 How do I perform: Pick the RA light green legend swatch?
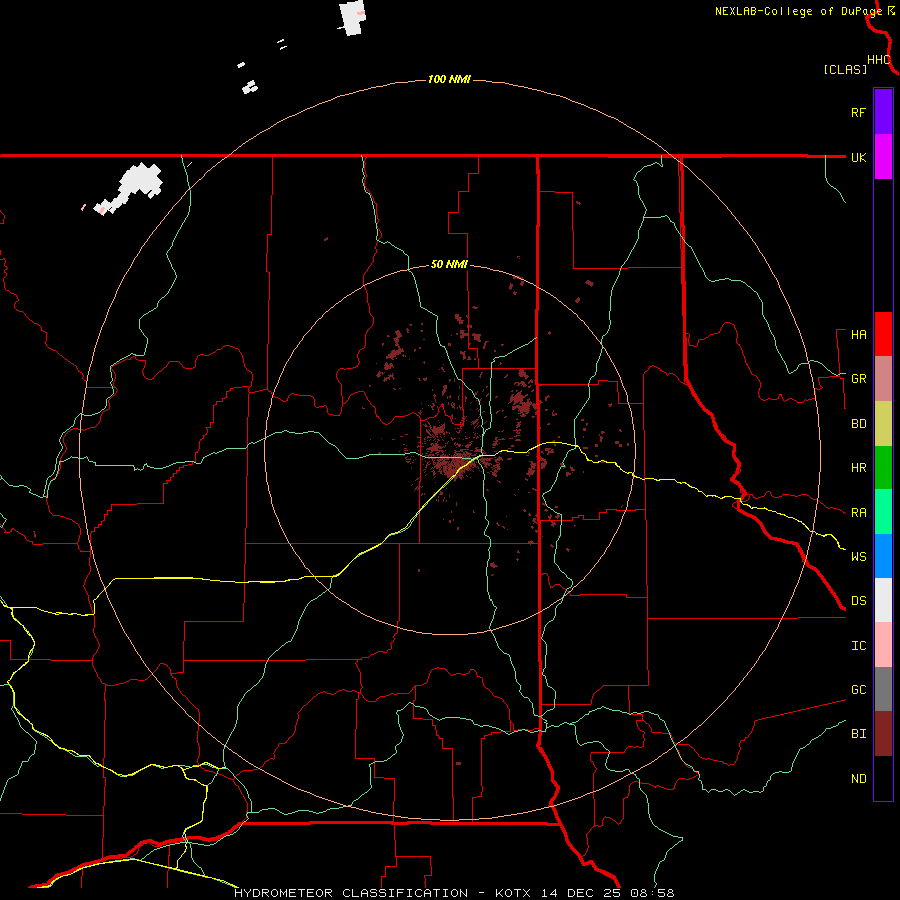tap(883, 512)
